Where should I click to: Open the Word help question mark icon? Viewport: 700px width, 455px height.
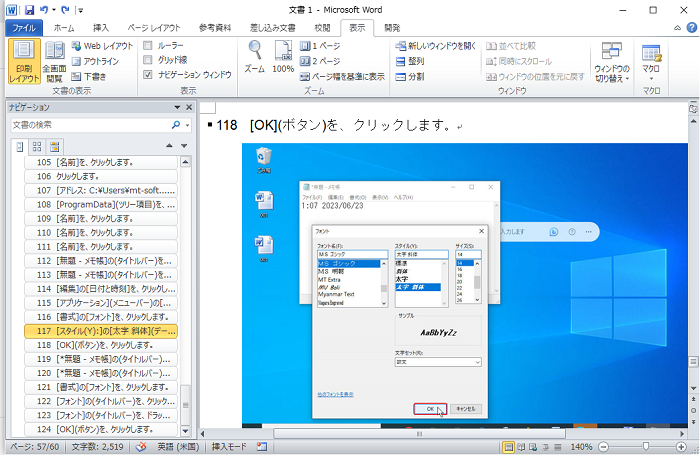coord(692,28)
